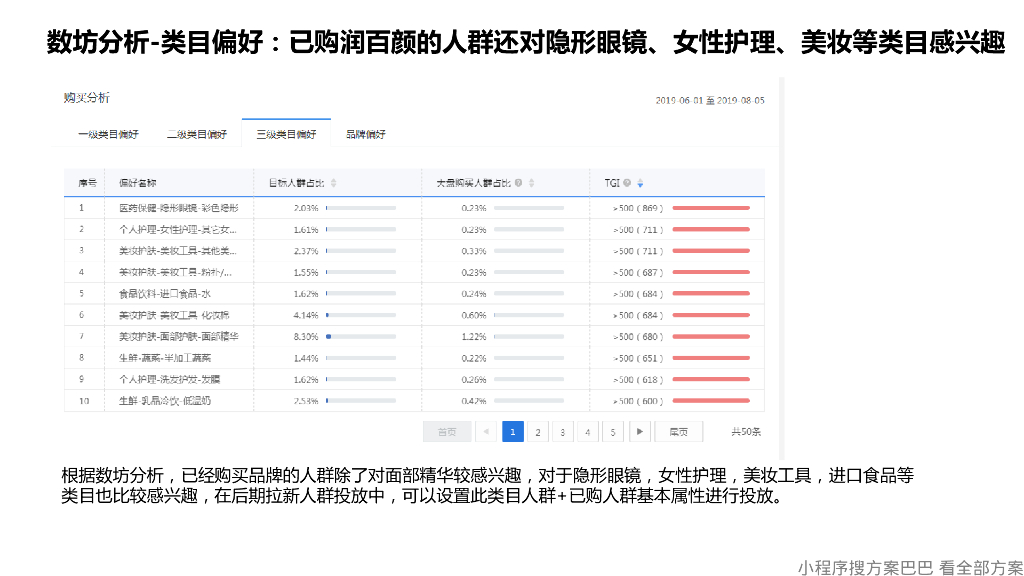Jump to page 3 in pagination
1024x576 pixels.
(562, 431)
